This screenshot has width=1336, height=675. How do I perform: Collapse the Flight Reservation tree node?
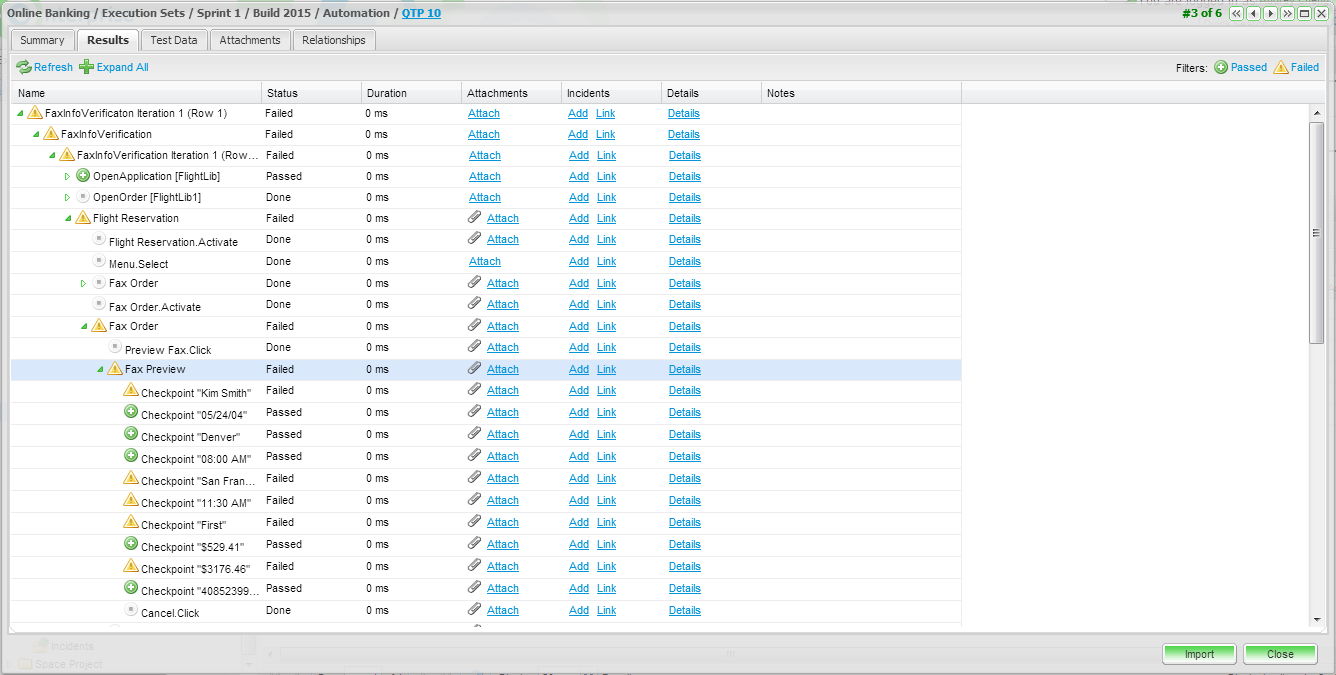coord(68,219)
